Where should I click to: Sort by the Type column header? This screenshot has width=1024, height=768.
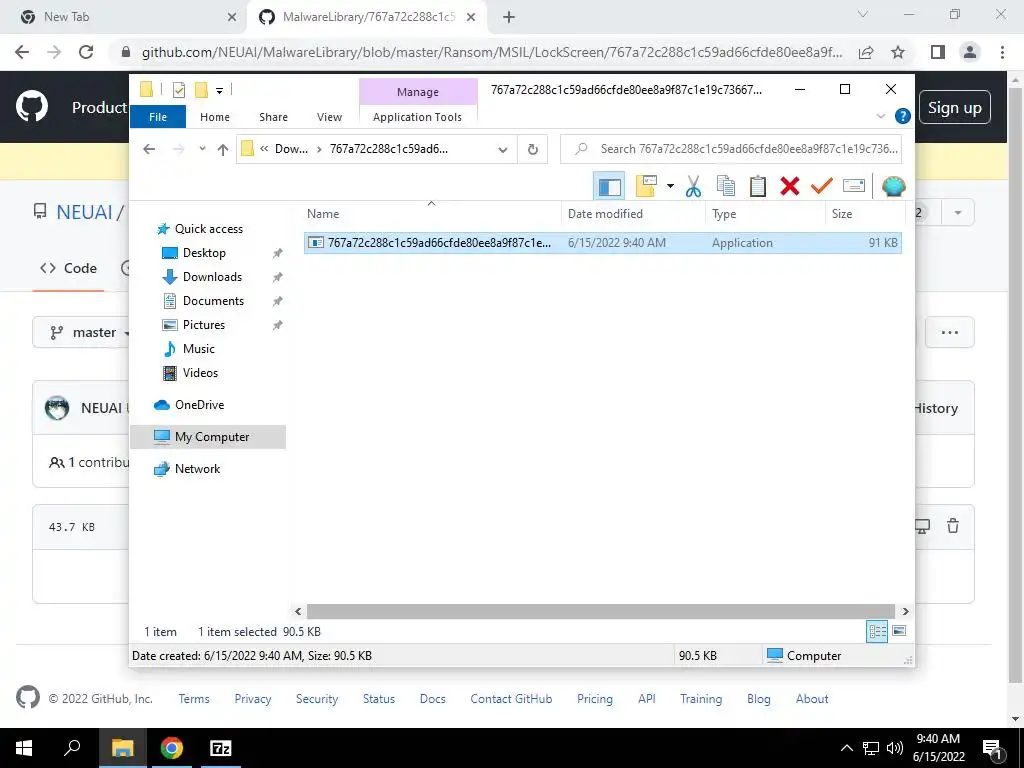click(765, 214)
